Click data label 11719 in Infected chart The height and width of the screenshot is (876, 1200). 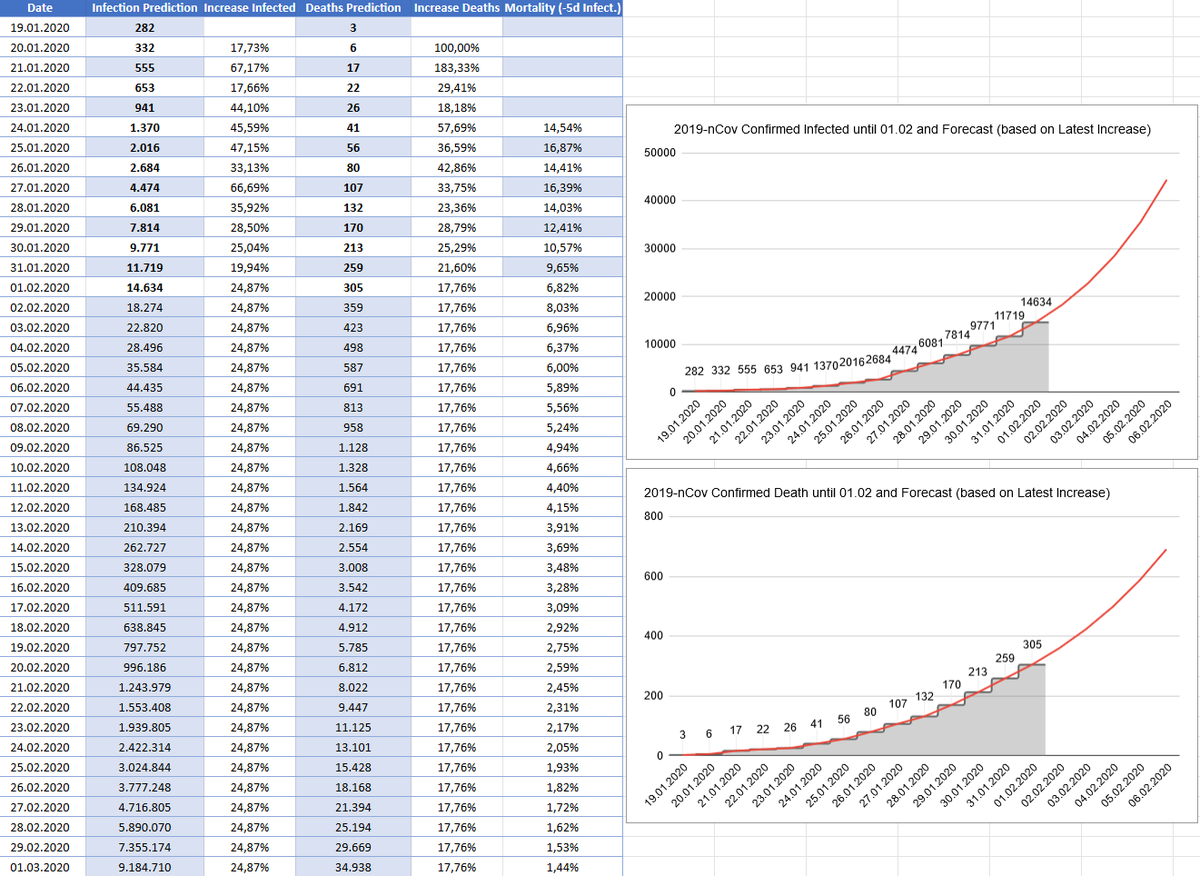(x=1010, y=315)
